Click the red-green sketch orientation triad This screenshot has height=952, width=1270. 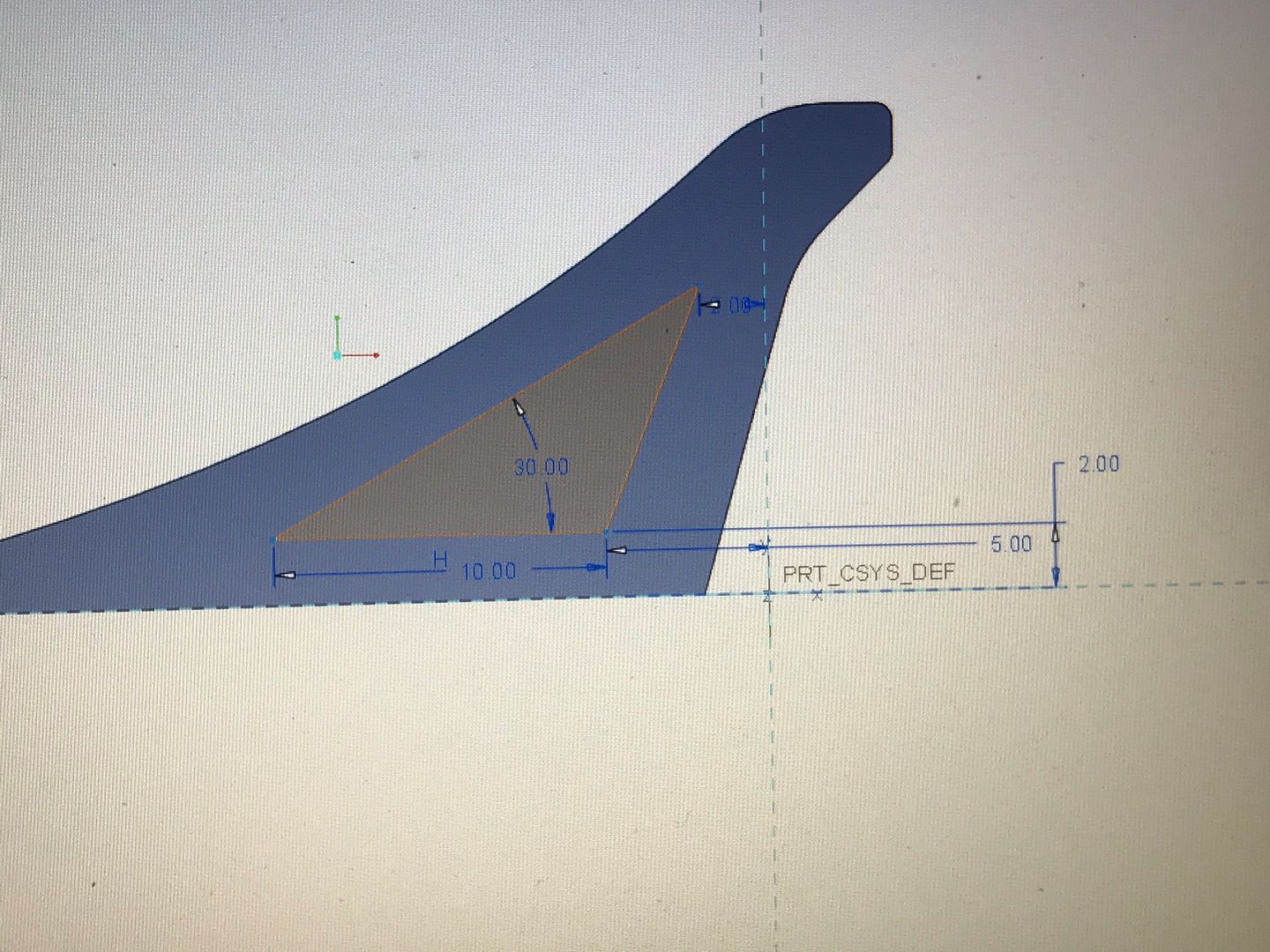pyautogui.click(x=339, y=353)
